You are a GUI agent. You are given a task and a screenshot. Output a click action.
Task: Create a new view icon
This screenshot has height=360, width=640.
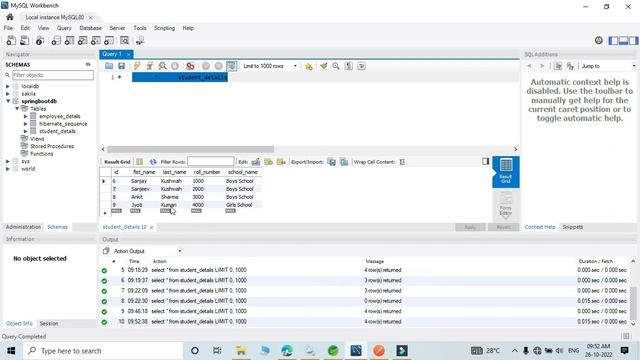(82, 40)
